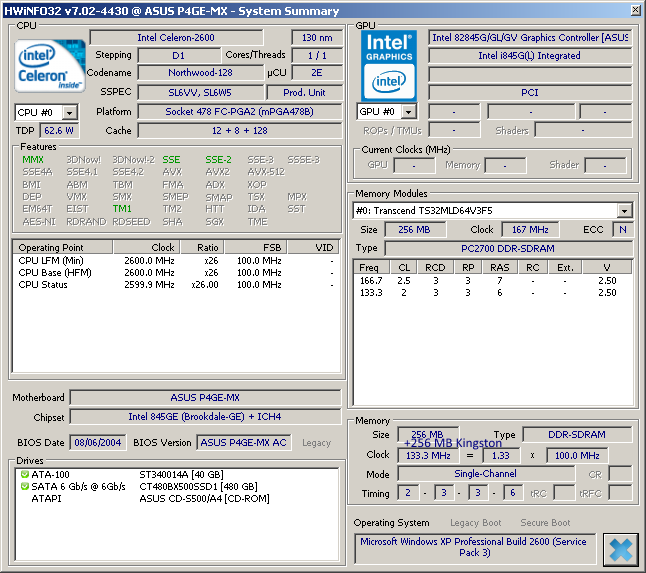Screen dimensions: 646x573
Task: Click the Operating Point column header
Action: click(51, 247)
